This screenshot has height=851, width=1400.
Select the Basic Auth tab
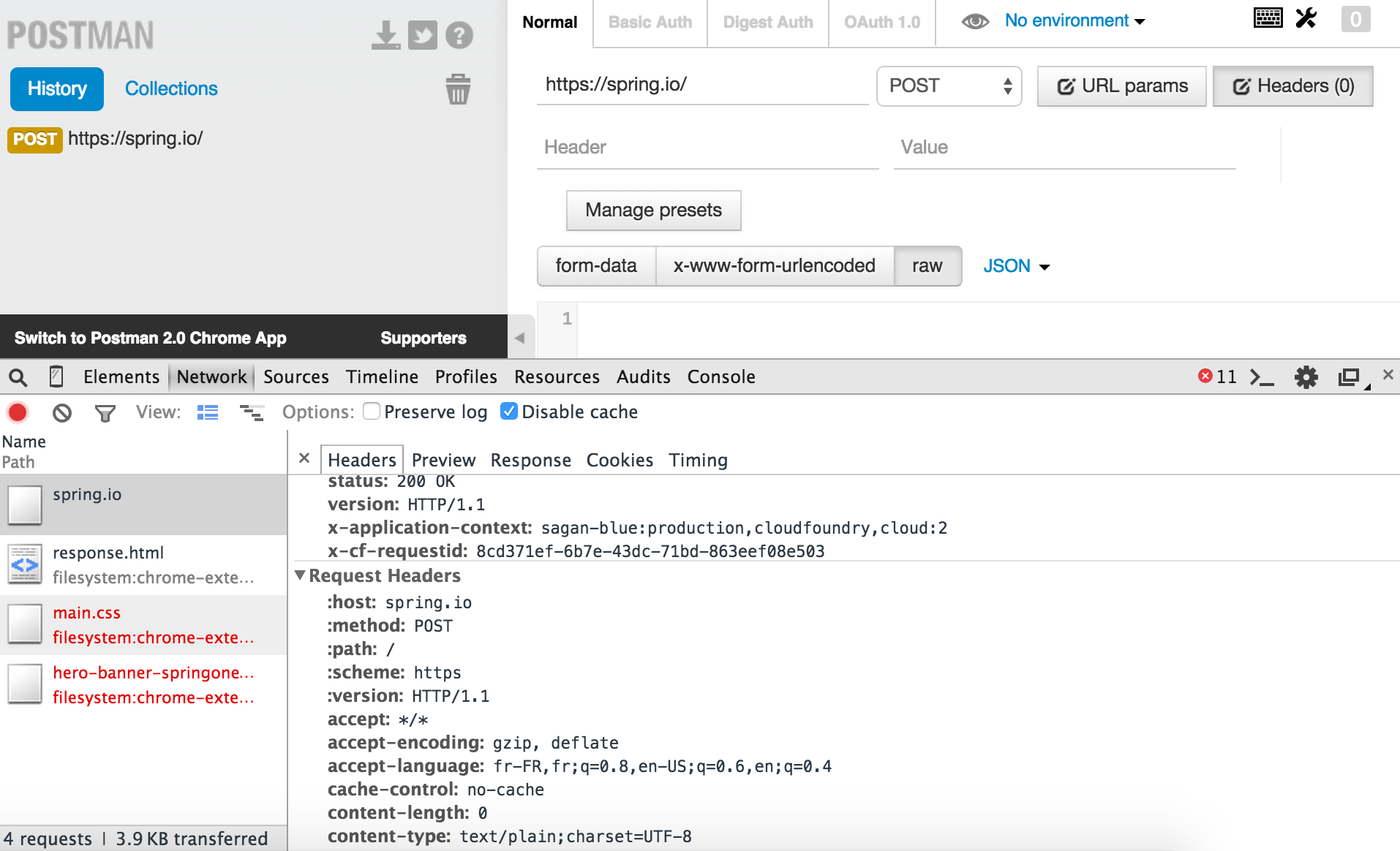(650, 23)
